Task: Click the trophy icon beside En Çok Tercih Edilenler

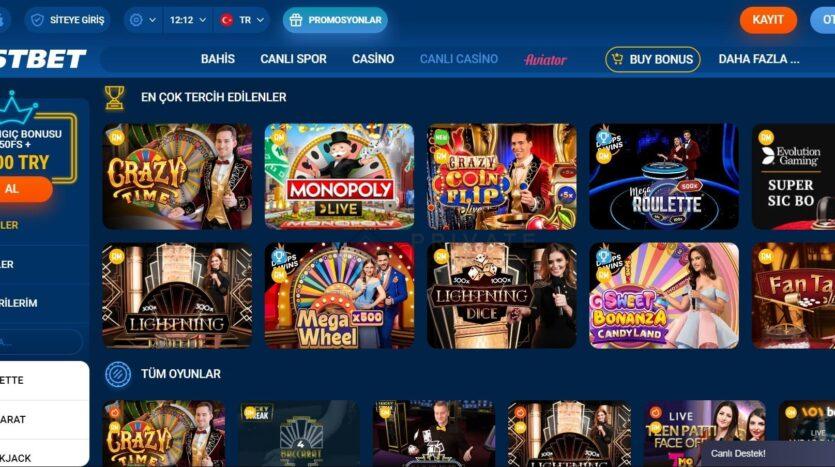Action: coord(114,97)
